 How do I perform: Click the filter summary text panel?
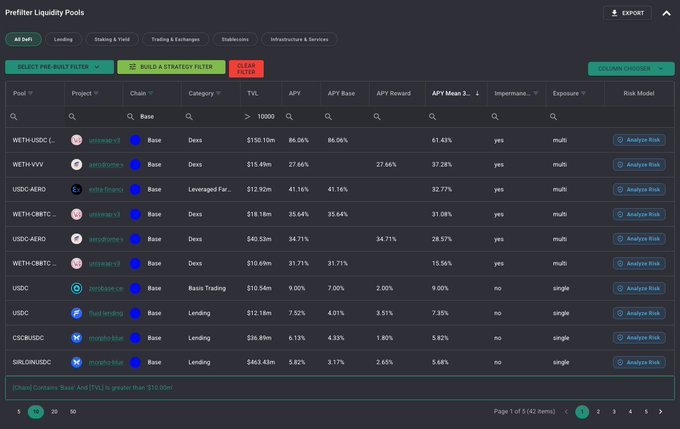click(x=340, y=387)
